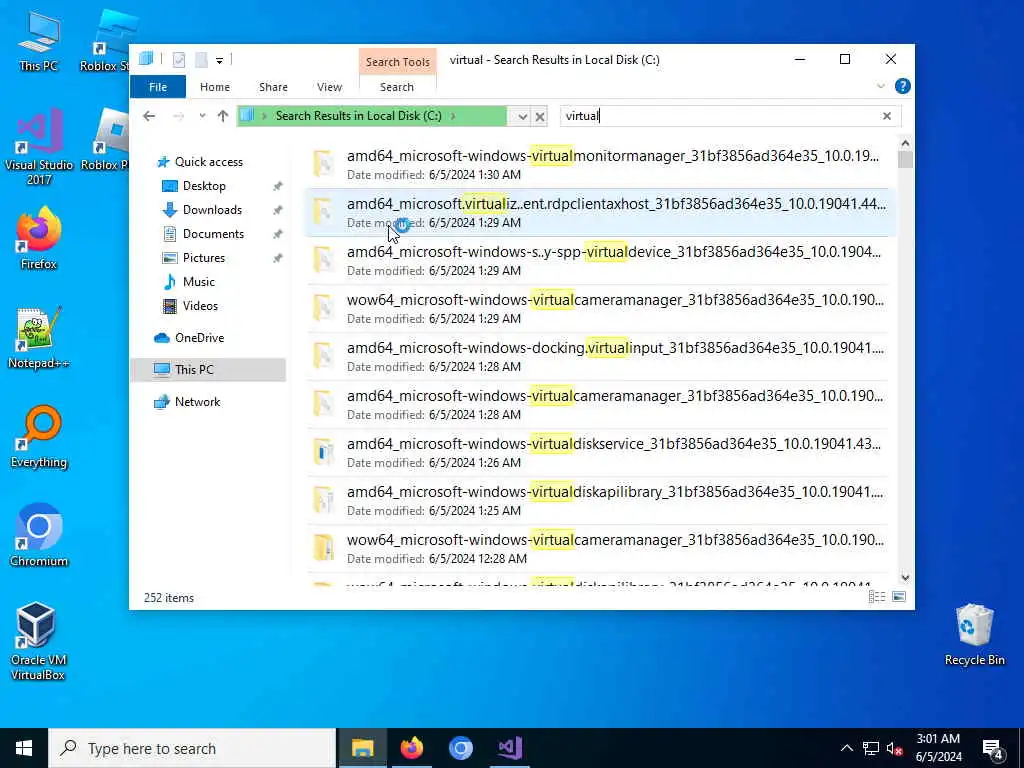Screen dimensions: 1024x768
Task: Open the Recycle Bin
Action: (974, 635)
